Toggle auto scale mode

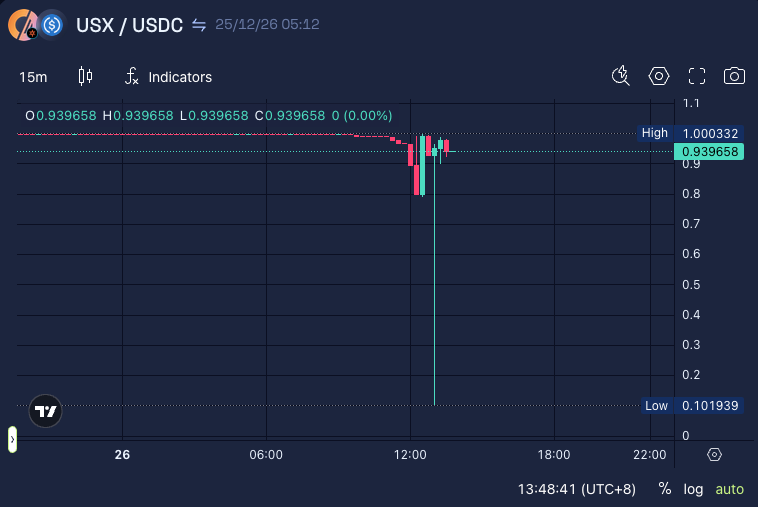pyautogui.click(x=729, y=489)
